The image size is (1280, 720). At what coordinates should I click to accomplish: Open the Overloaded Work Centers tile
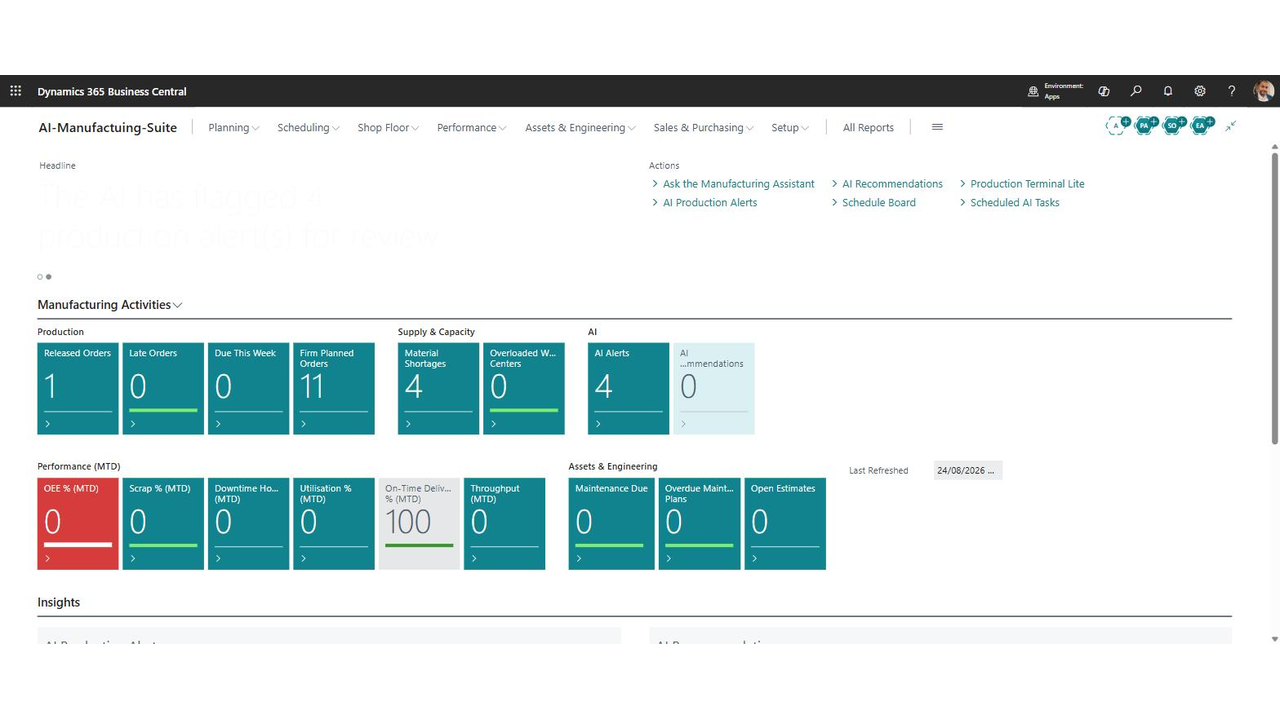pos(524,388)
